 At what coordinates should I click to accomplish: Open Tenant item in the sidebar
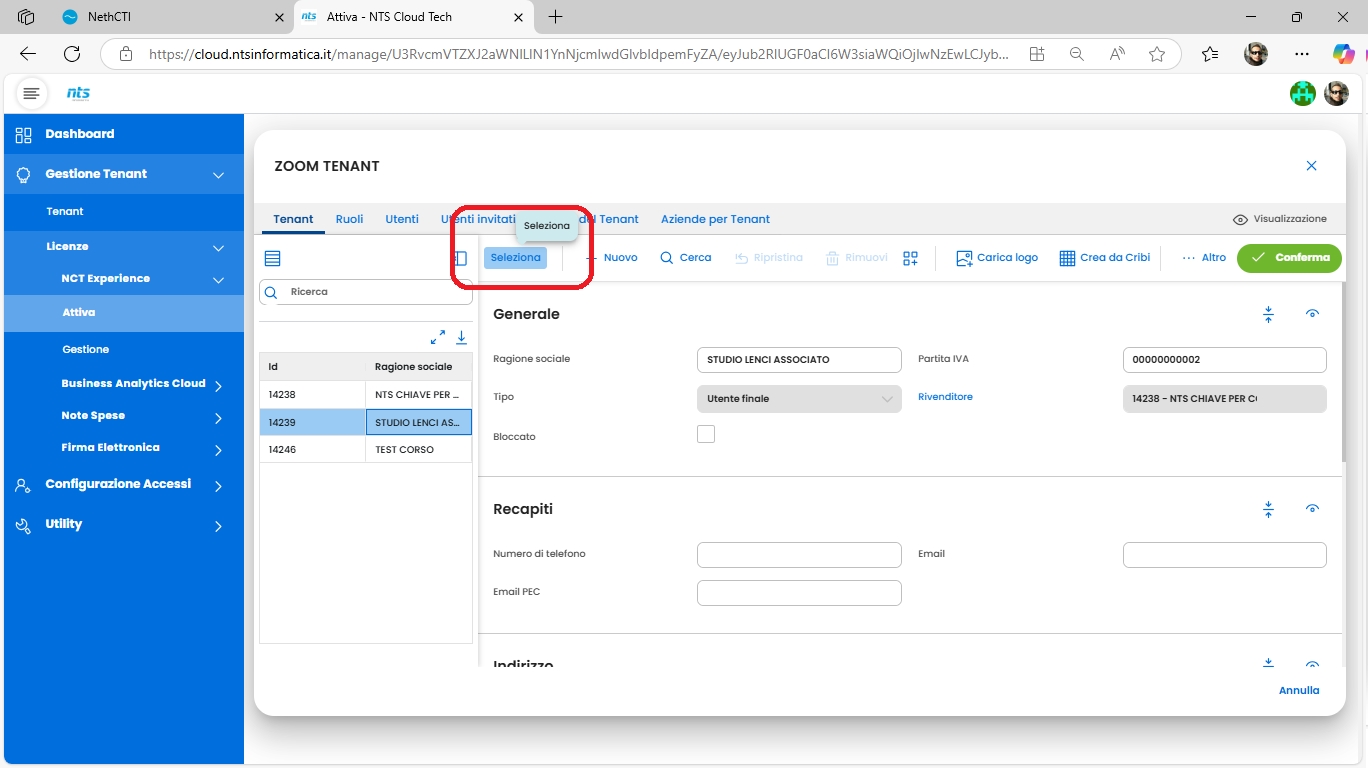coord(65,212)
